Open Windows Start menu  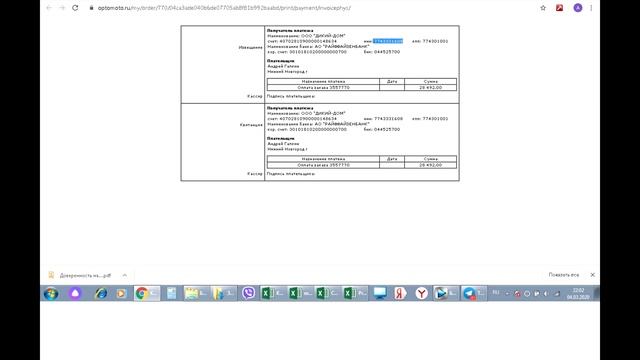pos(51,293)
